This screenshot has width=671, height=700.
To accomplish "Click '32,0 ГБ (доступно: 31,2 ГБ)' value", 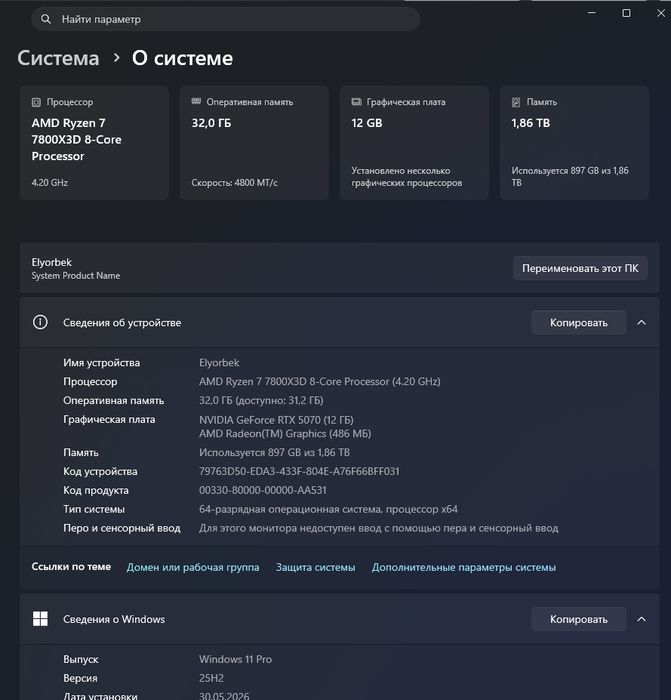I will [261, 400].
